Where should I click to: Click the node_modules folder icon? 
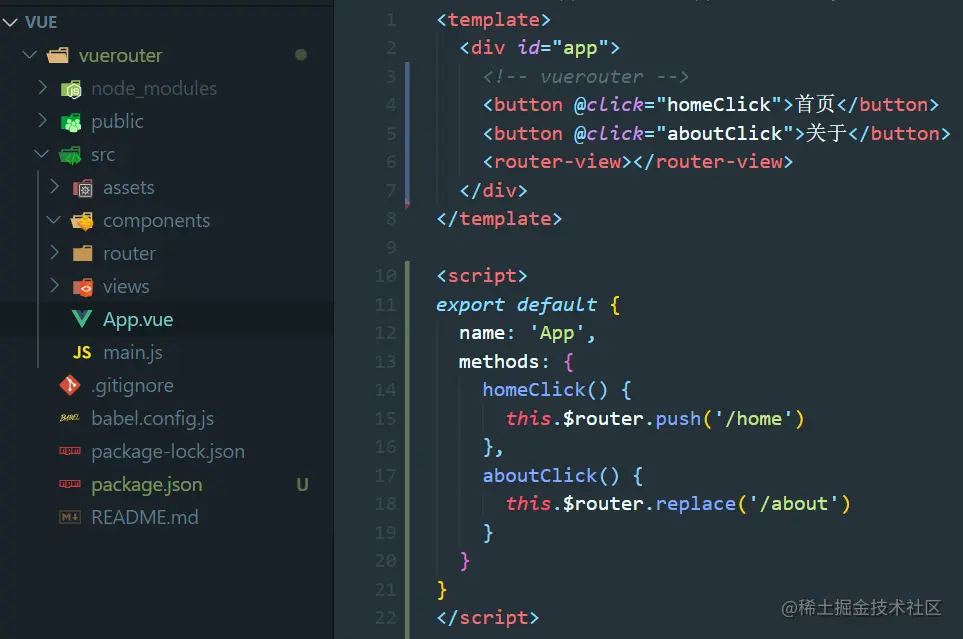(71, 89)
